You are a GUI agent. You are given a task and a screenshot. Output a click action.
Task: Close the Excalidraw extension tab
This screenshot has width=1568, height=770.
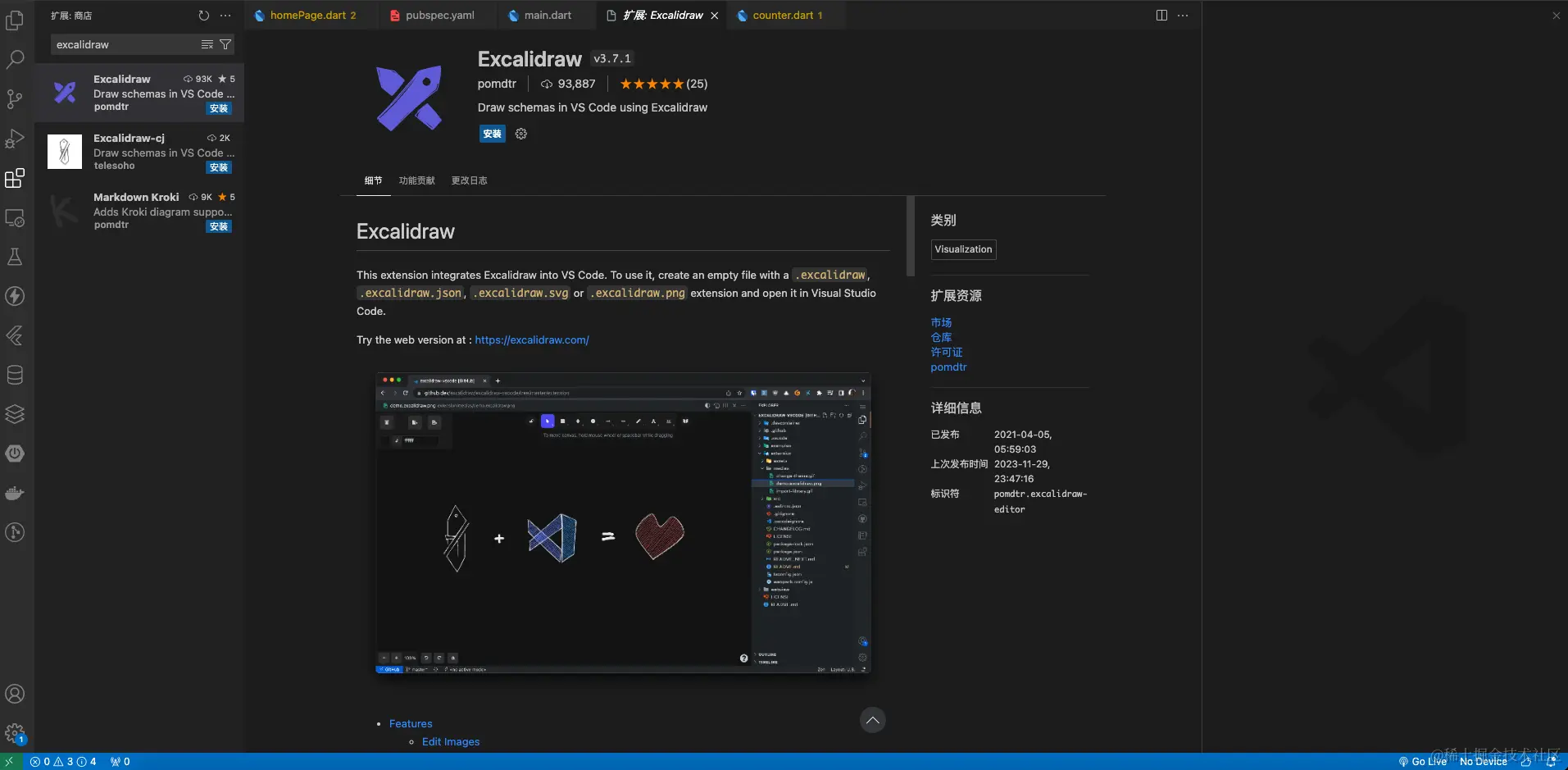tap(715, 16)
